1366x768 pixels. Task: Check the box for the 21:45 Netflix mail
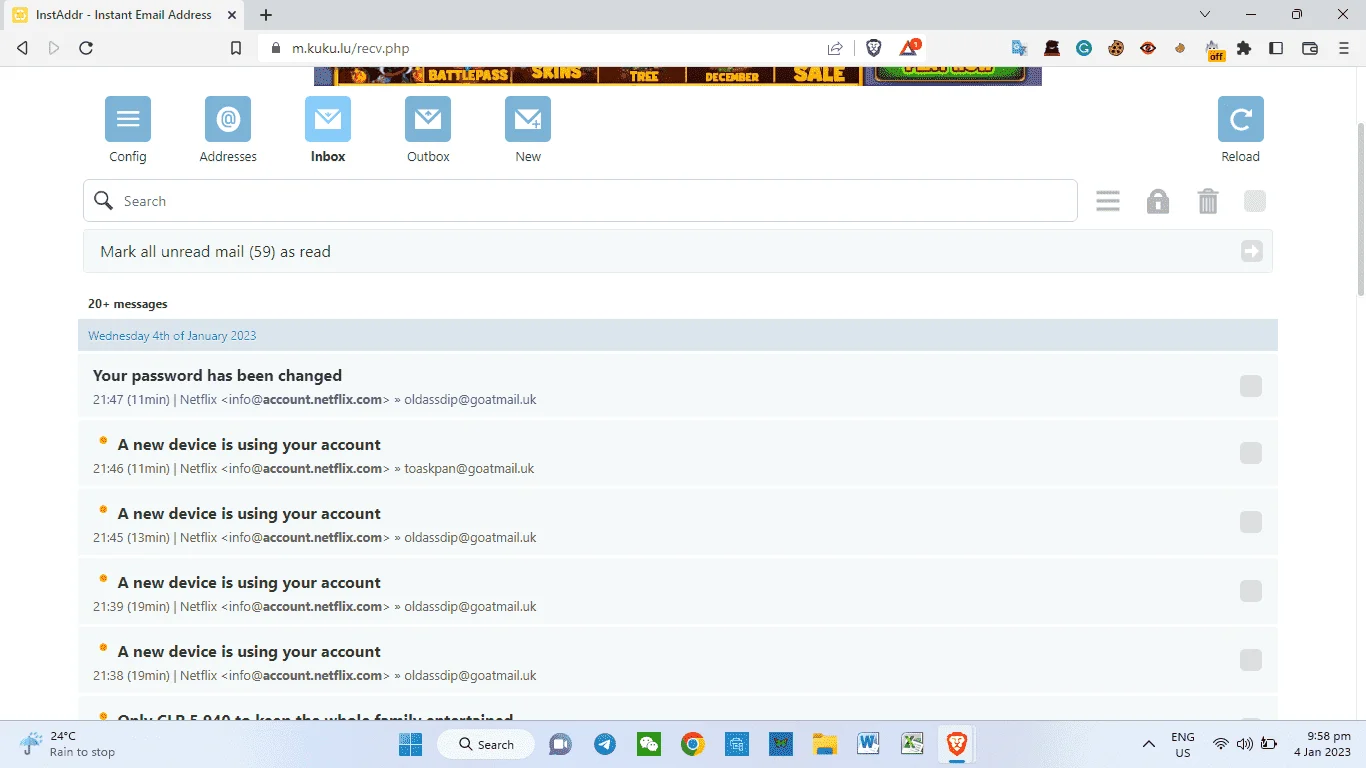(x=1251, y=522)
